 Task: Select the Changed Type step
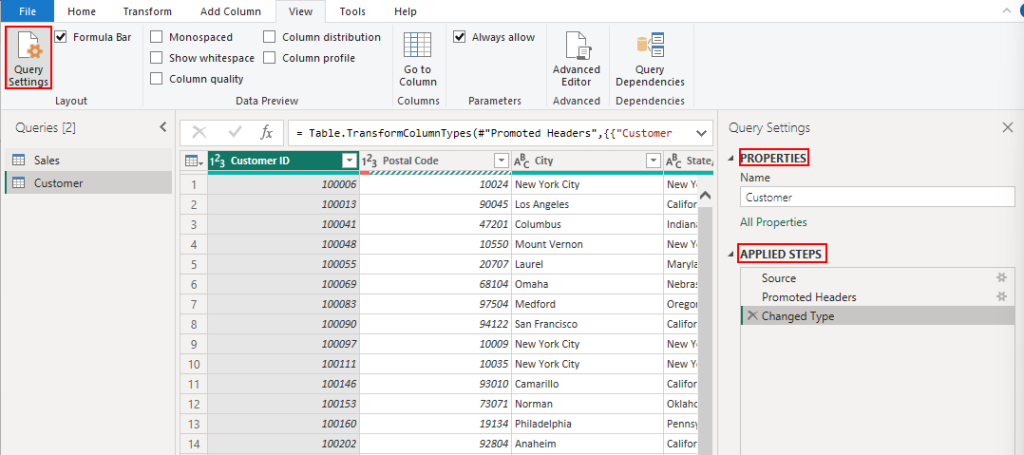878,316
